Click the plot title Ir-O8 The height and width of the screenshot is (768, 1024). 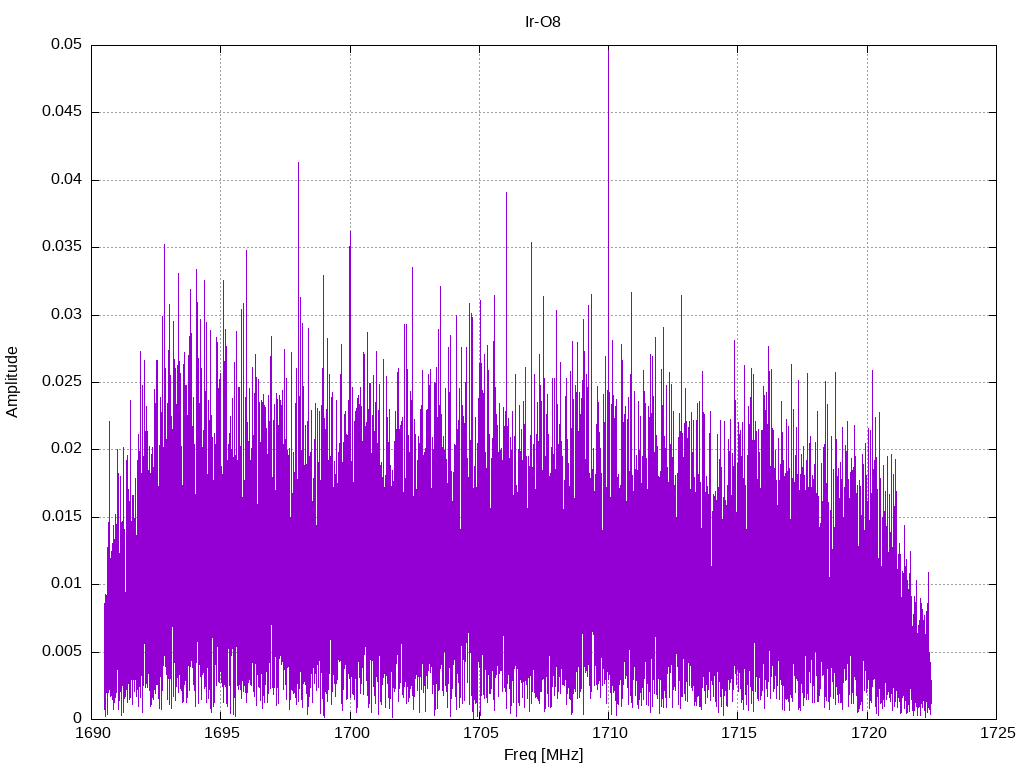pos(543,21)
